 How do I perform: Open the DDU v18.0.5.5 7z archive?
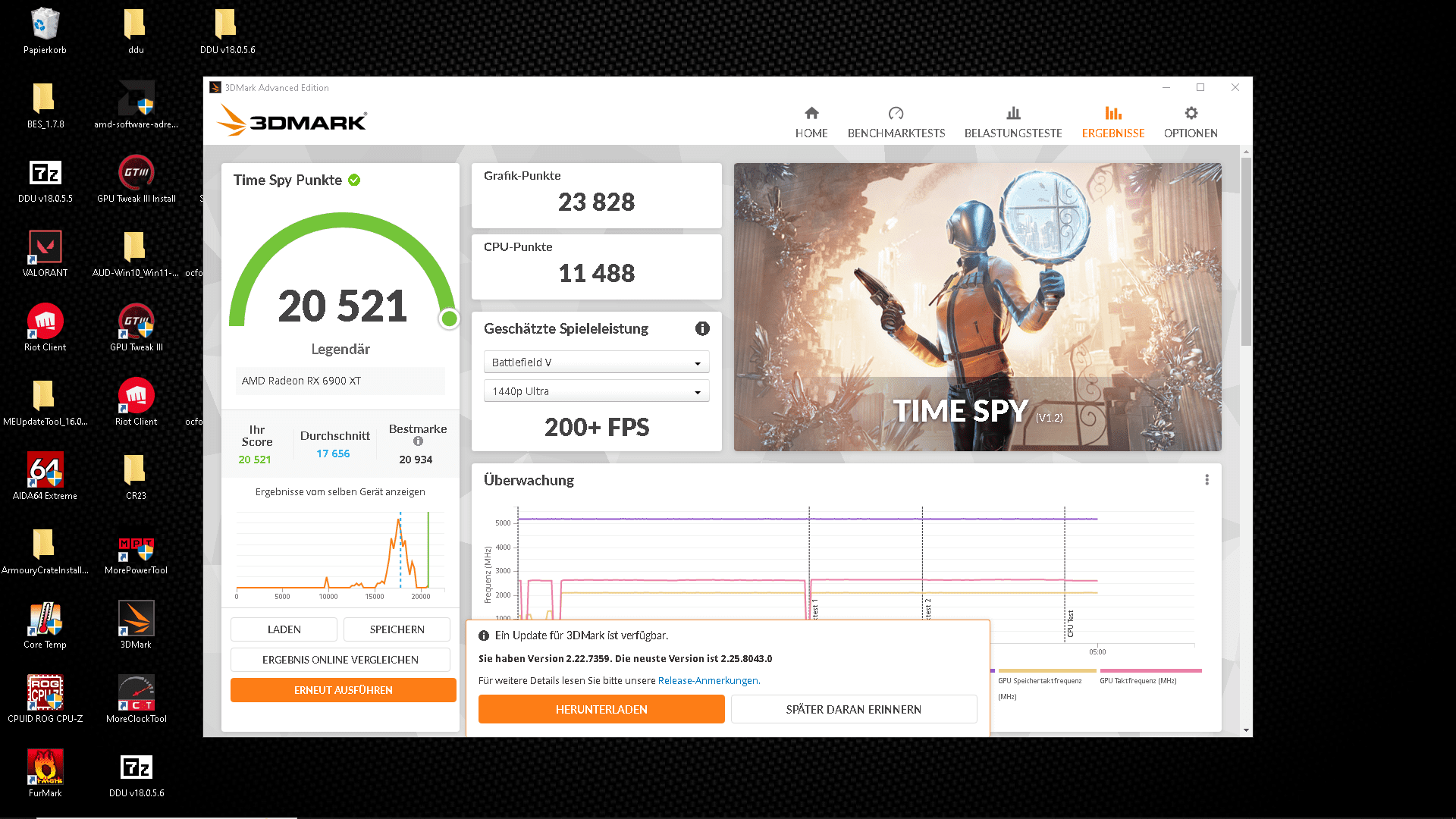(45, 179)
